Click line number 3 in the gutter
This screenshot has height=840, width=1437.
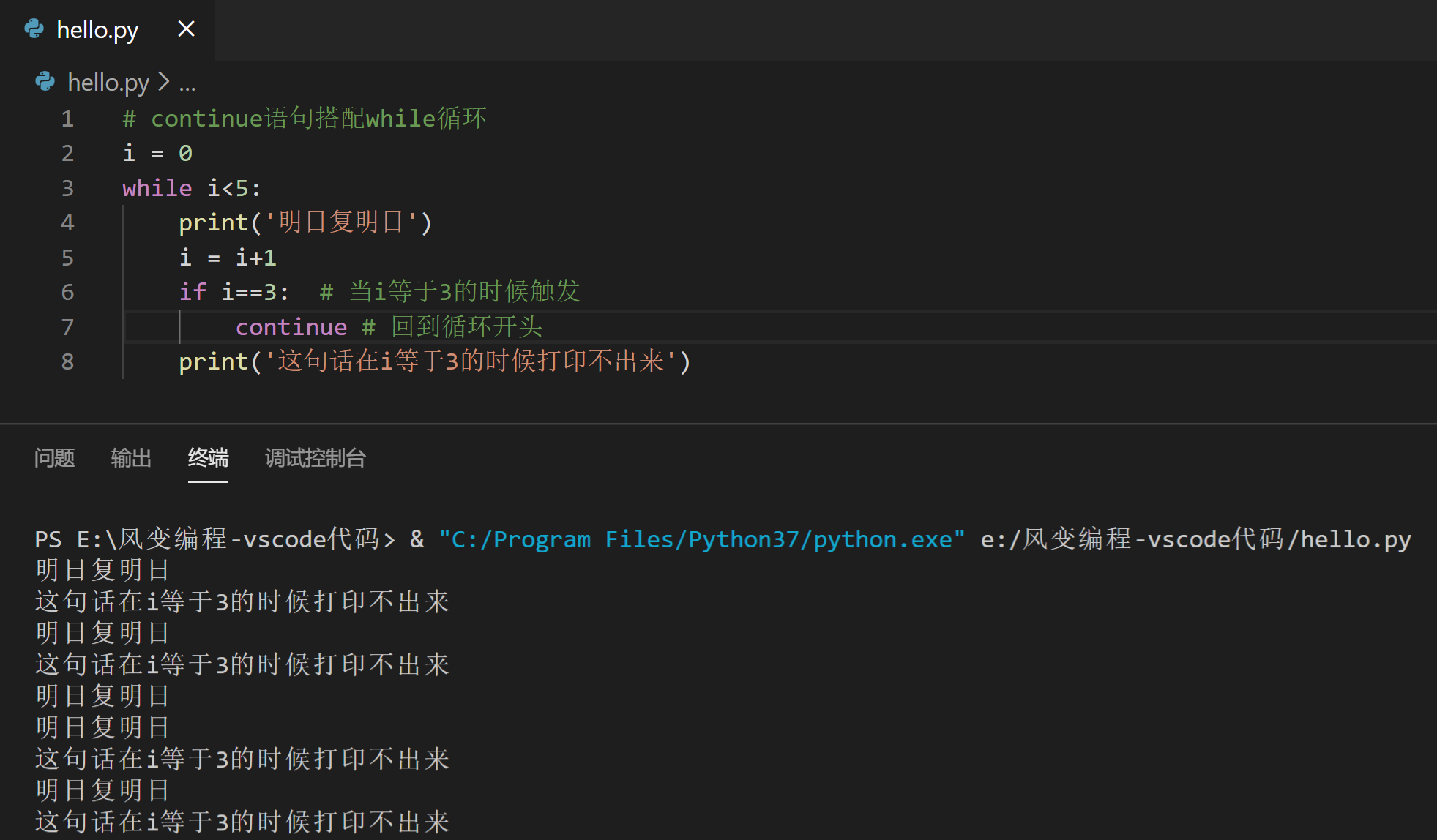(67, 188)
